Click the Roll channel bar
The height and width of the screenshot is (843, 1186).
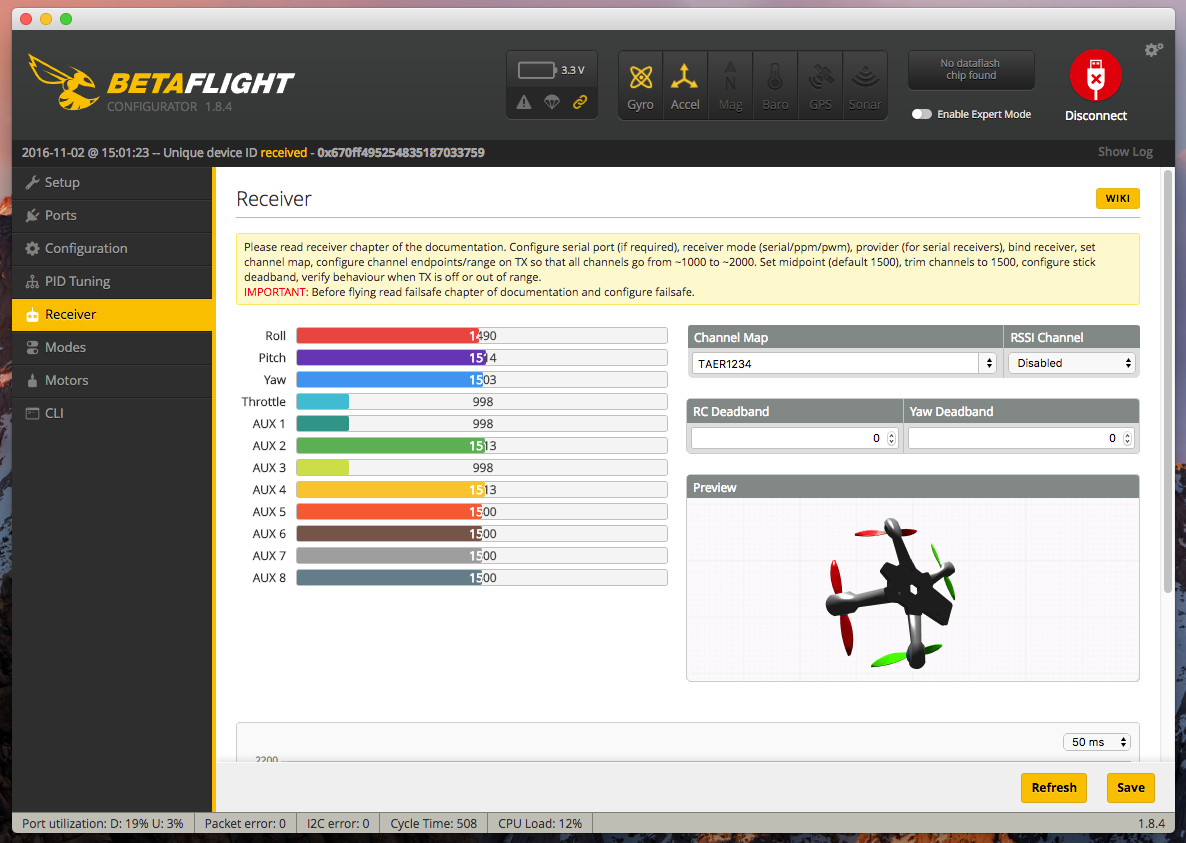click(482, 336)
